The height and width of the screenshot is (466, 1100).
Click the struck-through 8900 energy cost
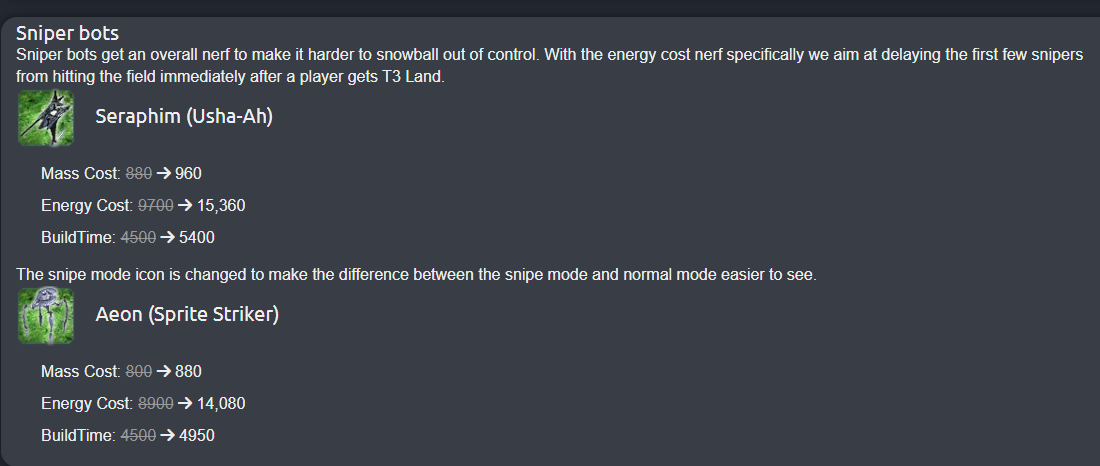[x=156, y=404]
